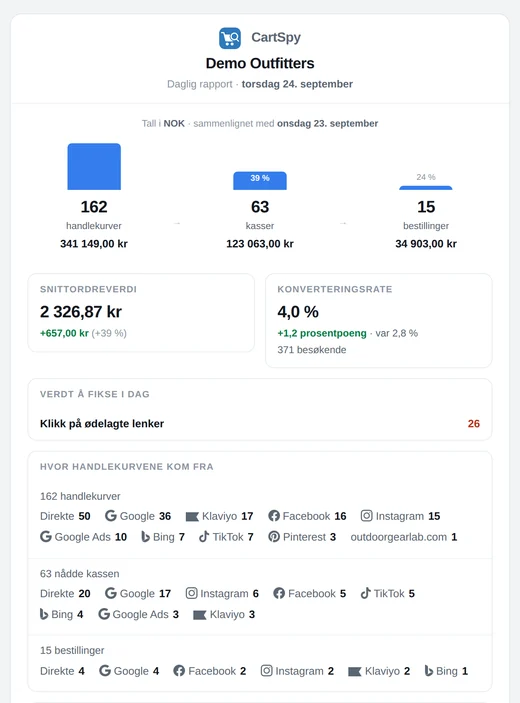Screen dimensions: 520x703
Task: Click the Konverteringsrate card heading
Action: (335, 289)
